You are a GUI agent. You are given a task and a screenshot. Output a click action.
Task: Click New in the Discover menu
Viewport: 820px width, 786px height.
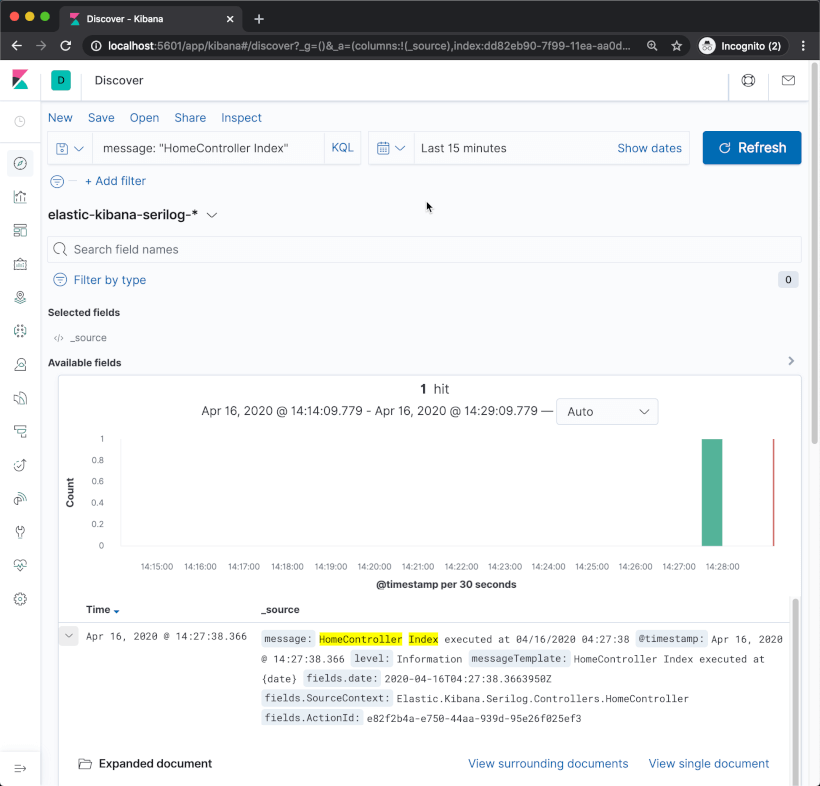pyautogui.click(x=60, y=118)
